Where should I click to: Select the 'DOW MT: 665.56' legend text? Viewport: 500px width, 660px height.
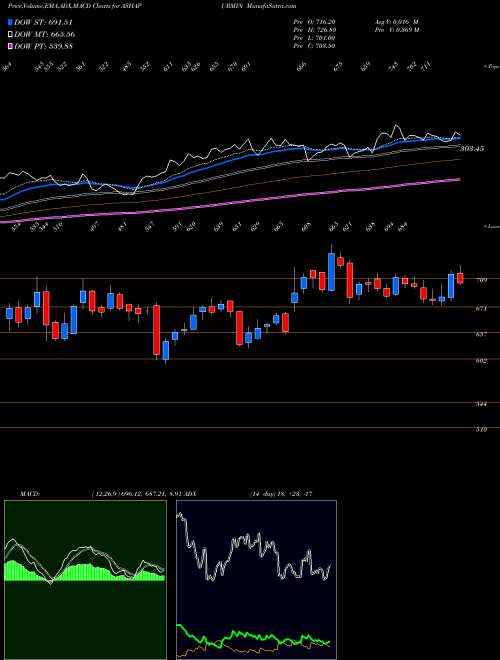pyautogui.click(x=45, y=34)
